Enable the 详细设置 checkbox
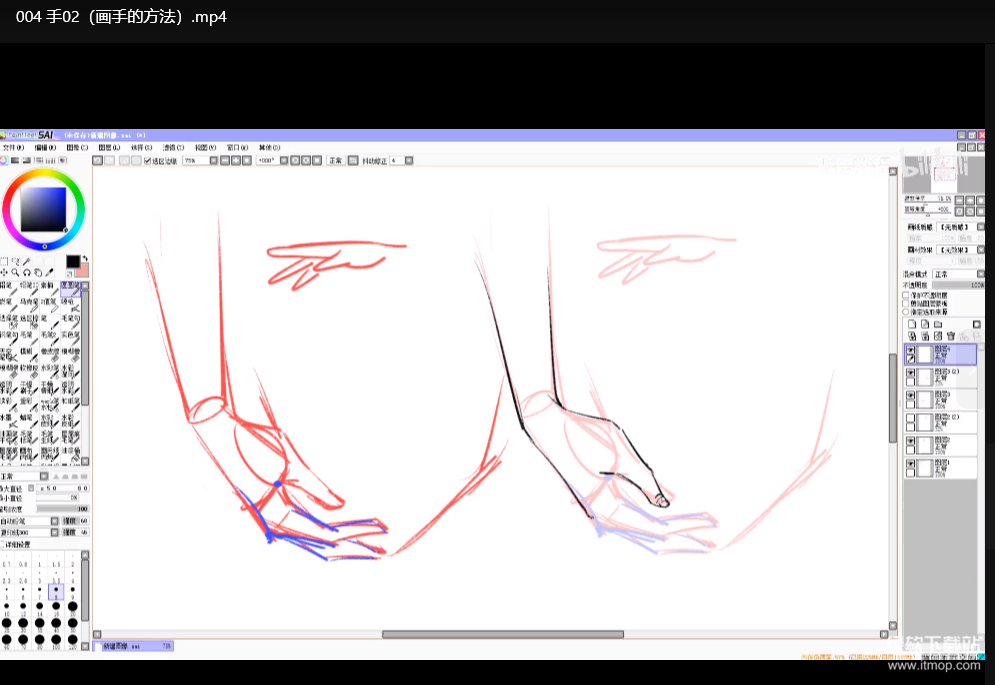Image resolution: width=995 pixels, height=685 pixels. coord(4,544)
